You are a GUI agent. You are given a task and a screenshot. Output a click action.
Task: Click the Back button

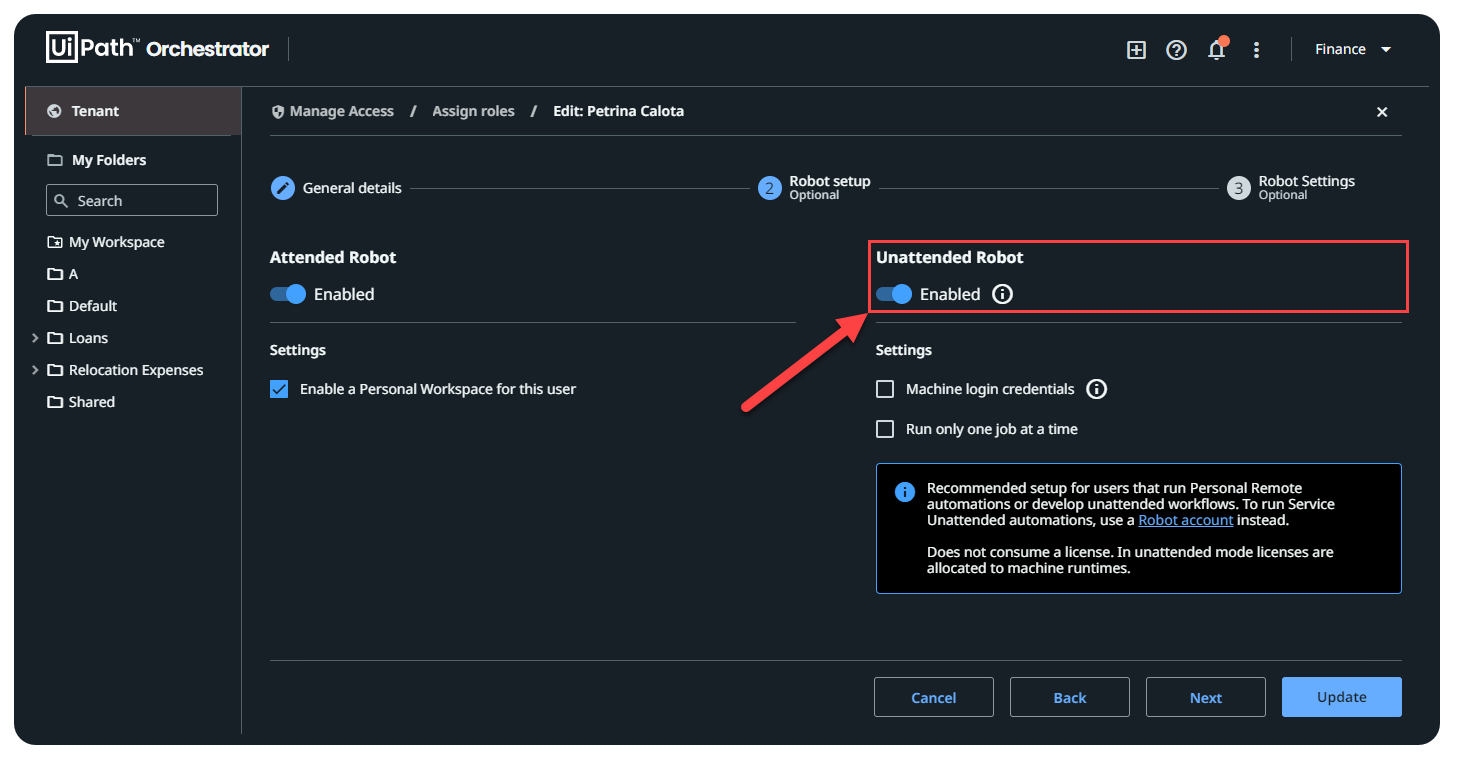[x=1070, y=697]
